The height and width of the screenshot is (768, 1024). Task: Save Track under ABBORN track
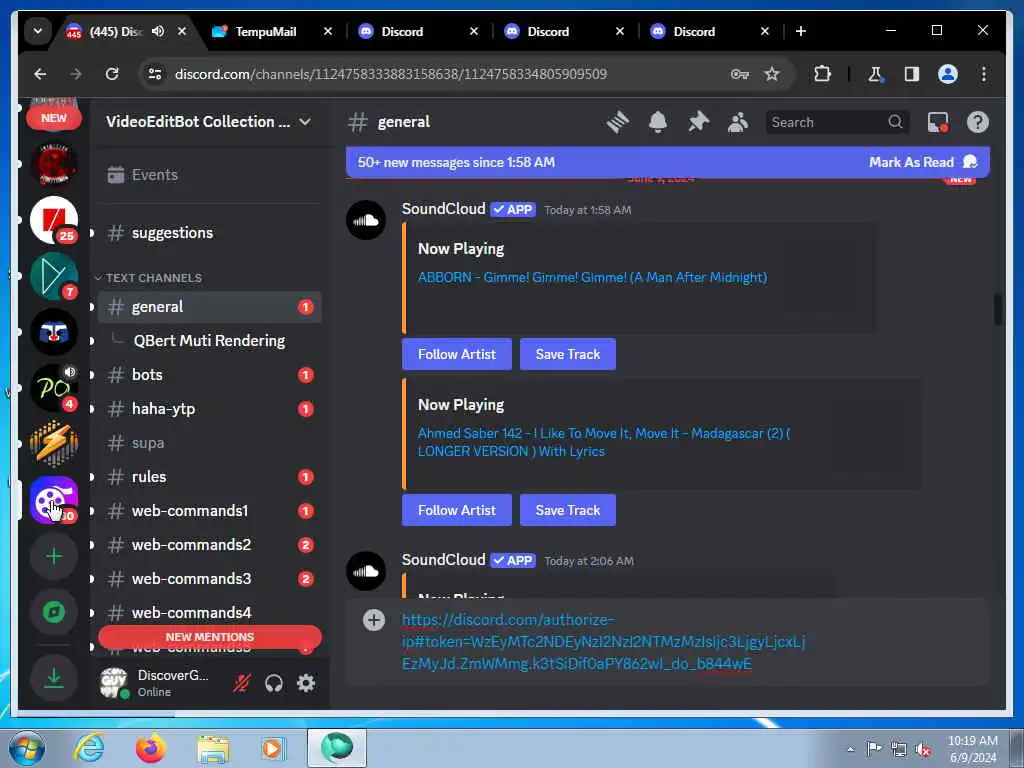pos(568,354)
